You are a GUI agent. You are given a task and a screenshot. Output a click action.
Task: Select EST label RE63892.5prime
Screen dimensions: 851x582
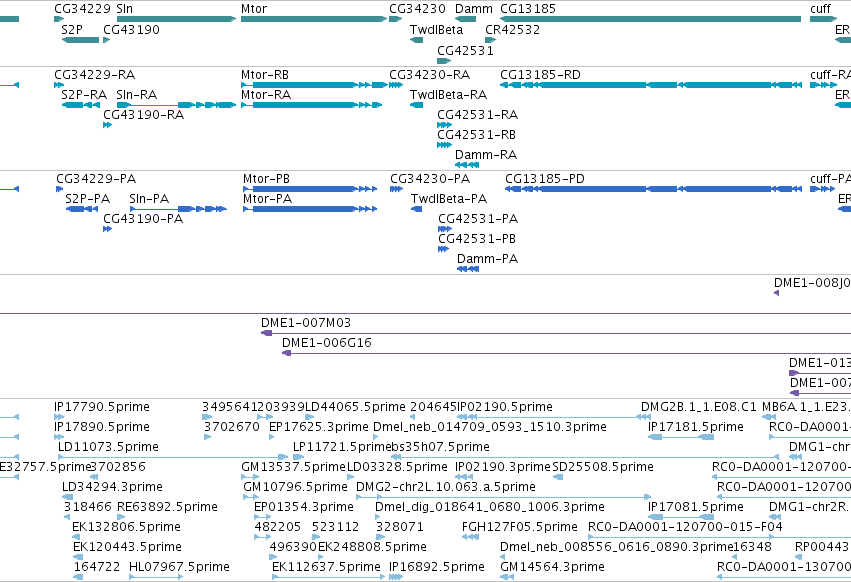point(168,507)
